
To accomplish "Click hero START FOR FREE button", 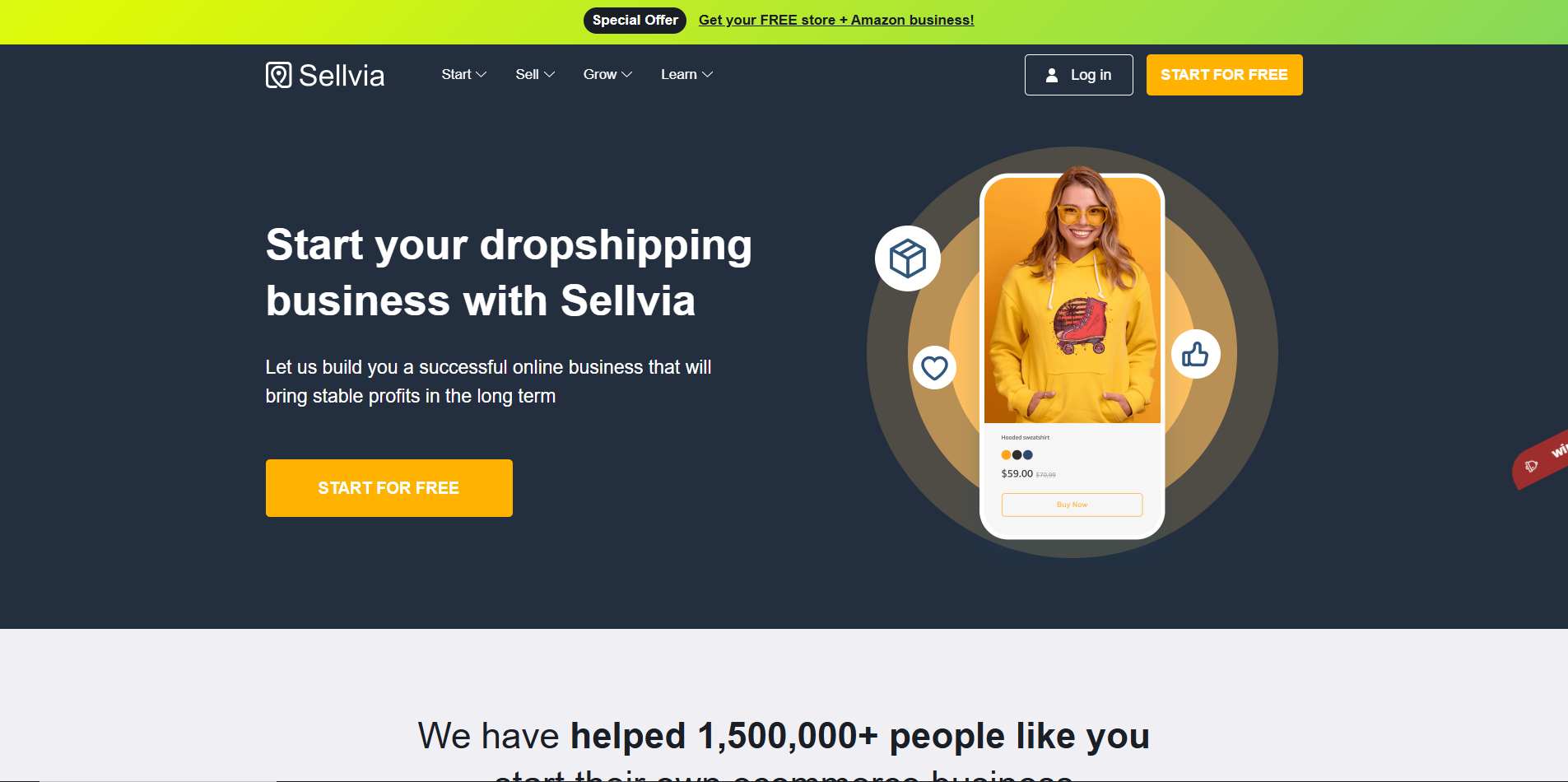I will (389, 488).
